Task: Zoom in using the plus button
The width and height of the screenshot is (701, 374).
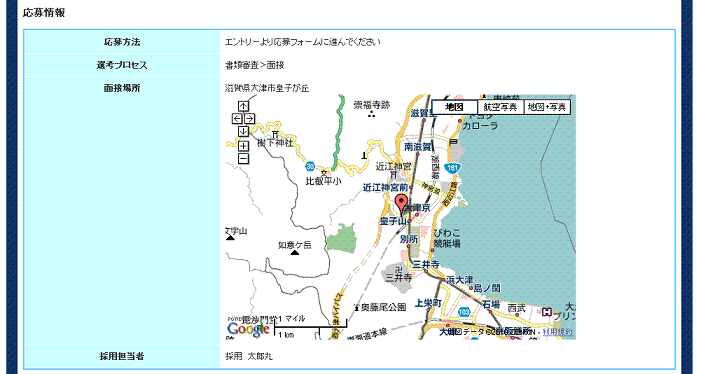Action: coord(243,146)
